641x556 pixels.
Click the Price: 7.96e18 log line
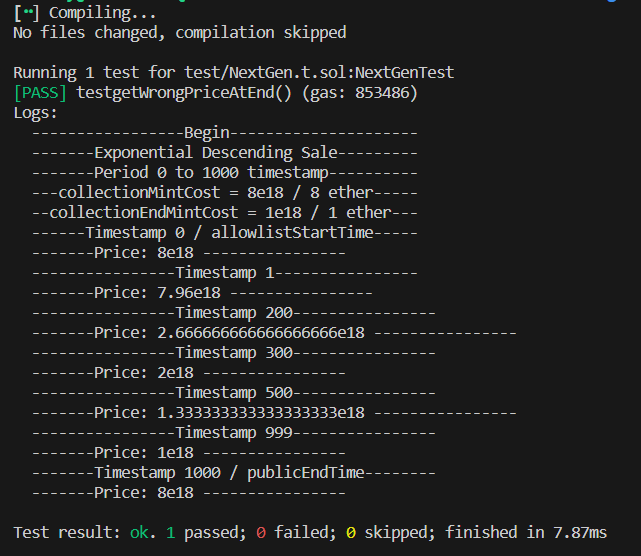(x=202, y=293)
